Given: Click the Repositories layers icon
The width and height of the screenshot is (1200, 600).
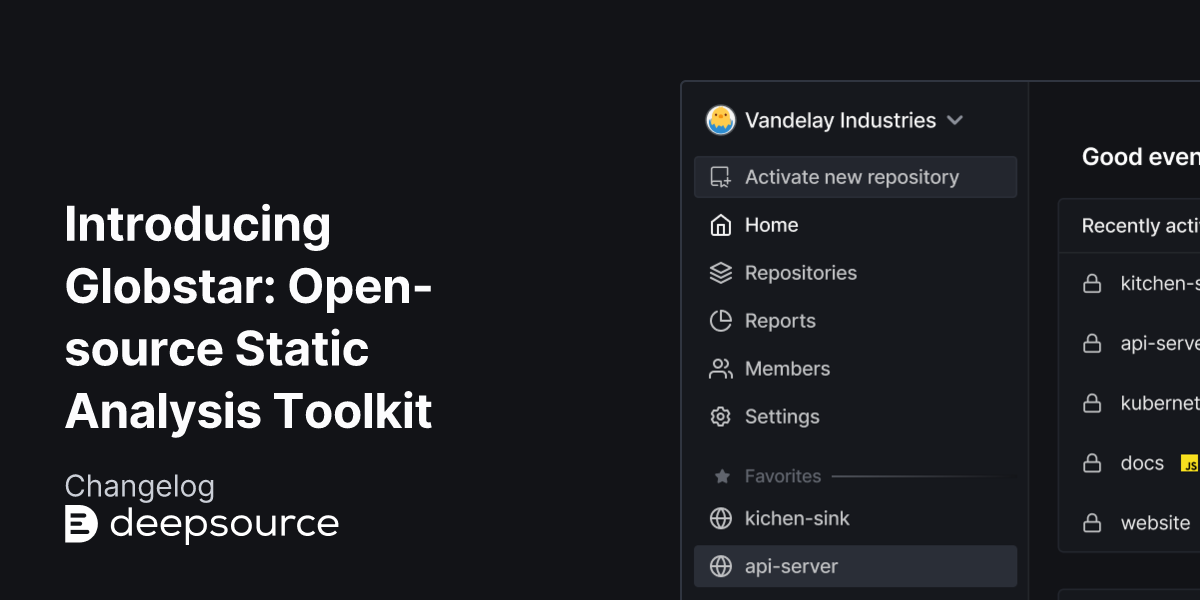Looking at the screenshot, I should click(x=719, y=273).
